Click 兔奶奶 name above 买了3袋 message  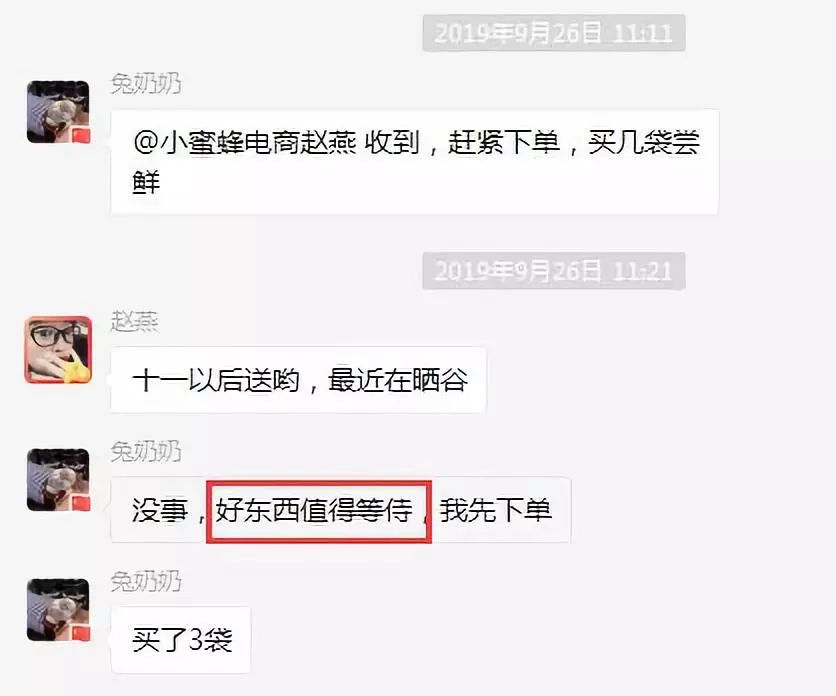(x=146, y=581)
